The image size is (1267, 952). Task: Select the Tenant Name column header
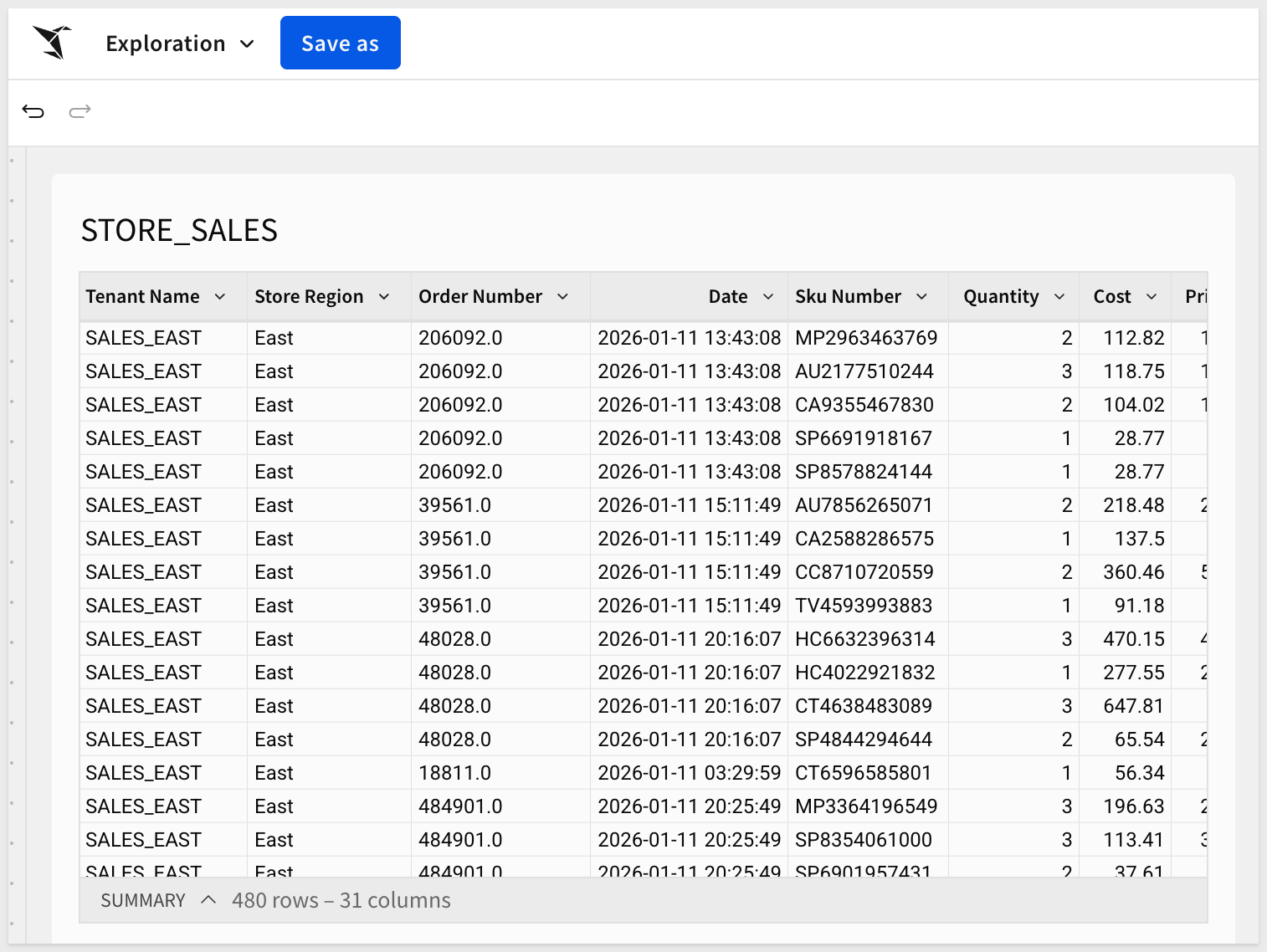(x=143, y=297)
